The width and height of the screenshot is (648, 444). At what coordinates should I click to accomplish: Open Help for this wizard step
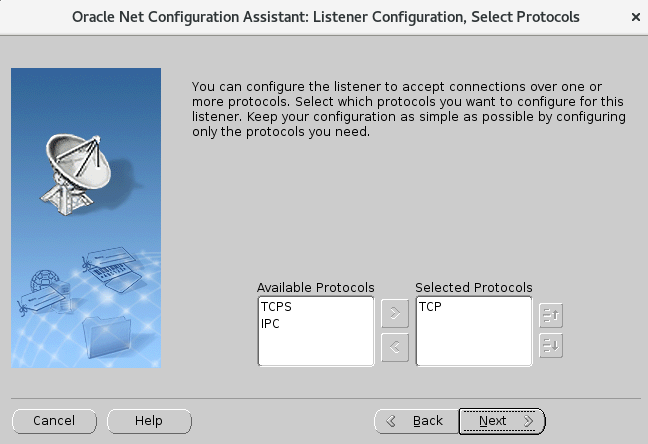[149, 421]
